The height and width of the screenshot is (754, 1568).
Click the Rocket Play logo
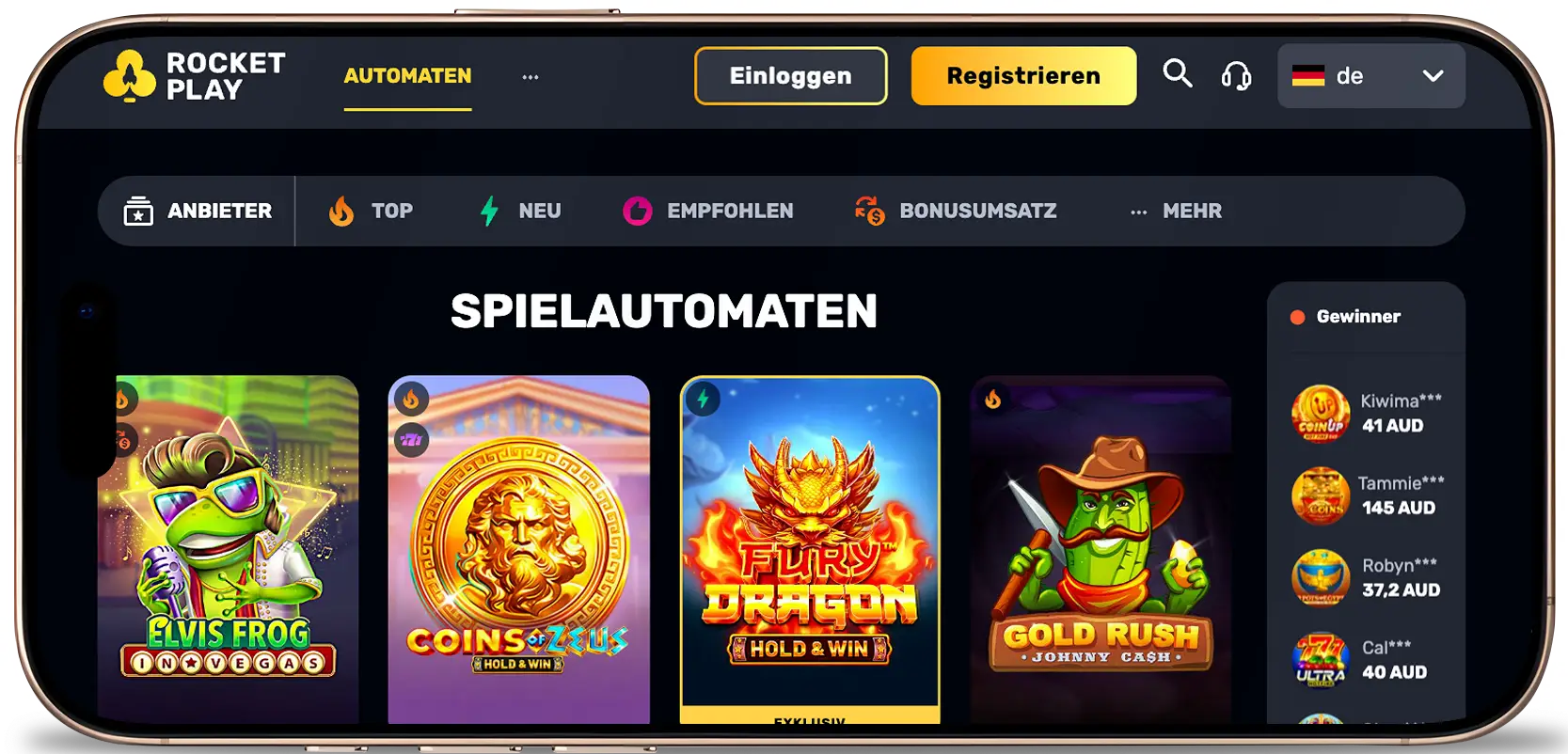(x=195, y=75)
